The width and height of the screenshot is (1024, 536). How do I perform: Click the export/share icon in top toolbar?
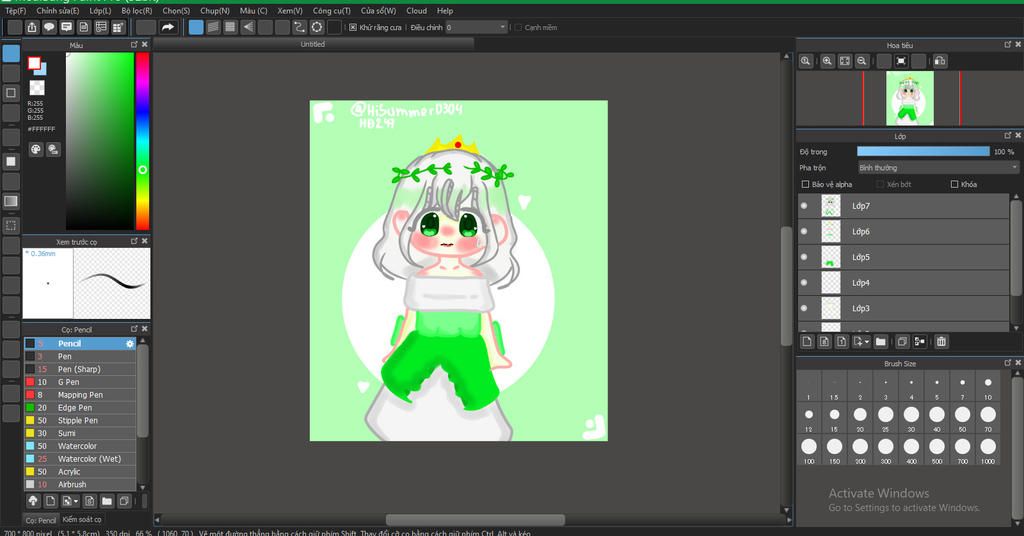coord(32,27)
